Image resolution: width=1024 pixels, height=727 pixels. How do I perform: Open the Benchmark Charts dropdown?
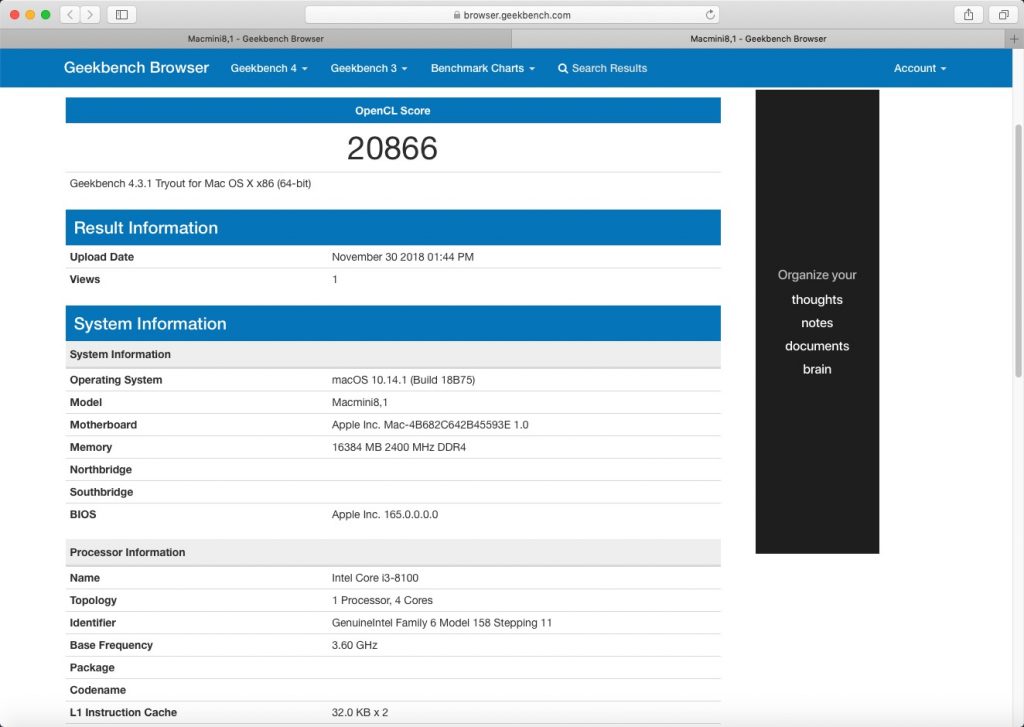coord(482,68)
